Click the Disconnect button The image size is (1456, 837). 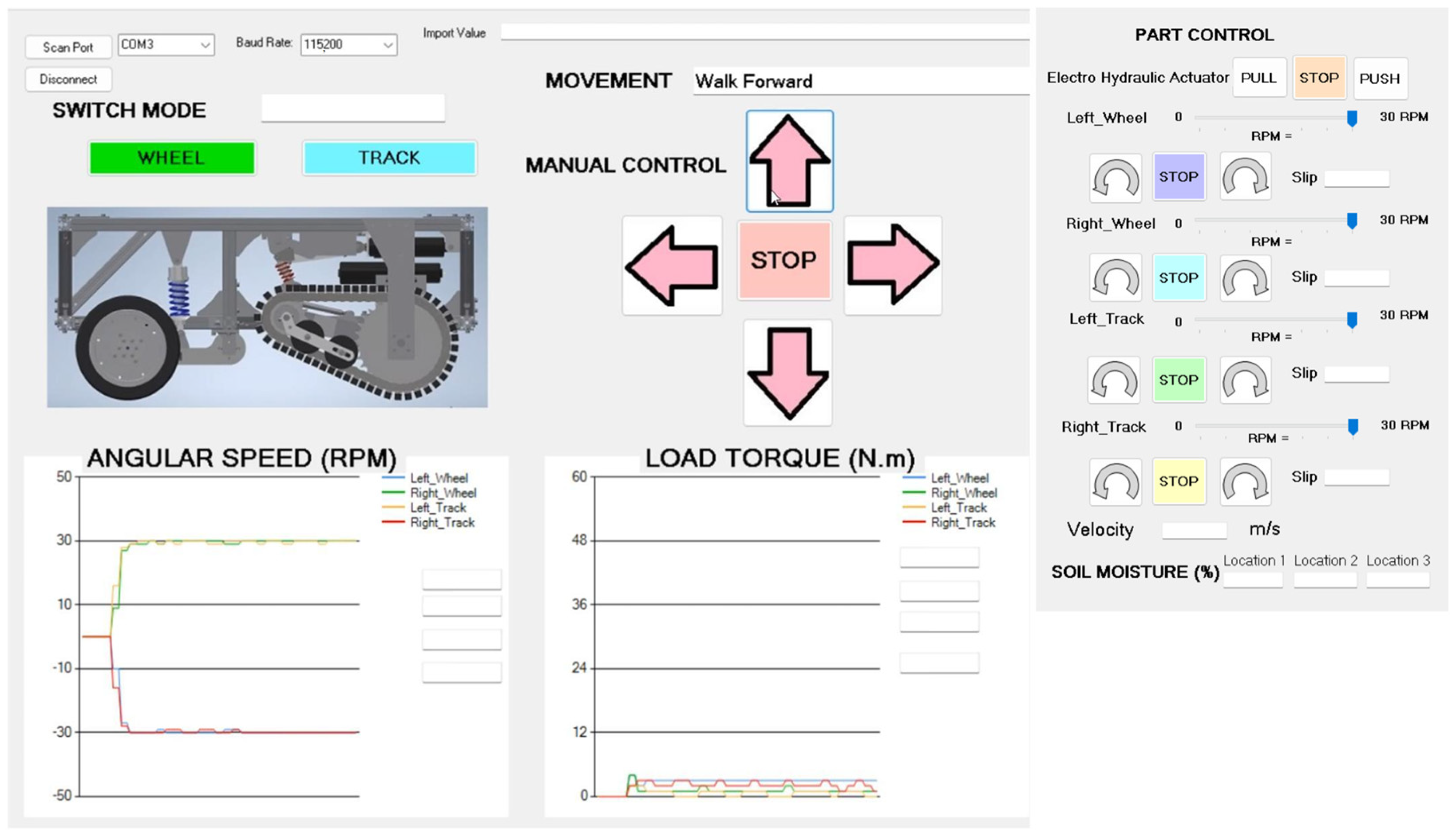click(x=68, y=79)
